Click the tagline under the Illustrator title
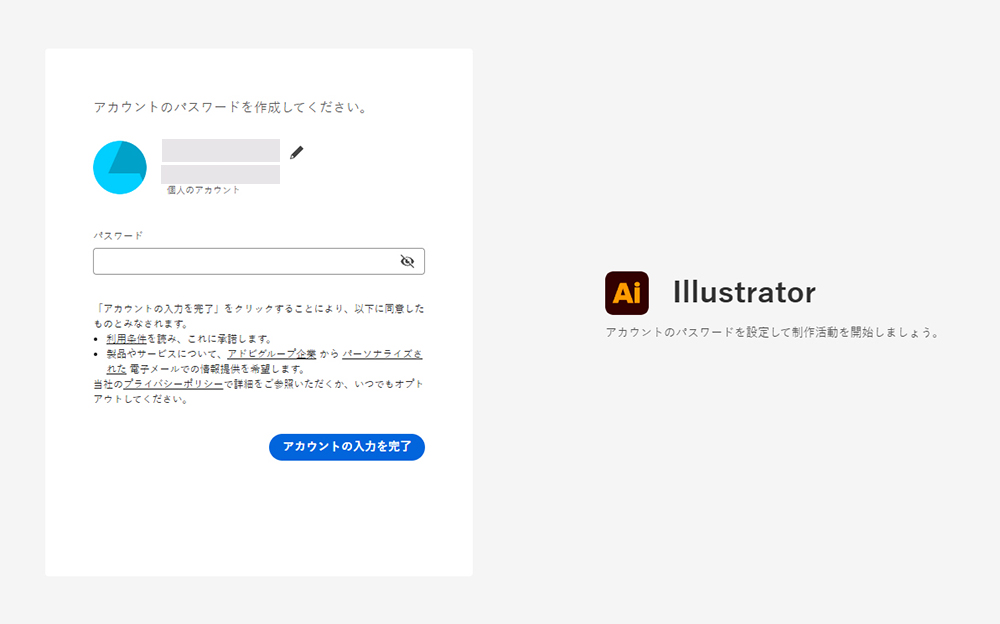Screen dimensions: 1000x624 pos(773,331)
